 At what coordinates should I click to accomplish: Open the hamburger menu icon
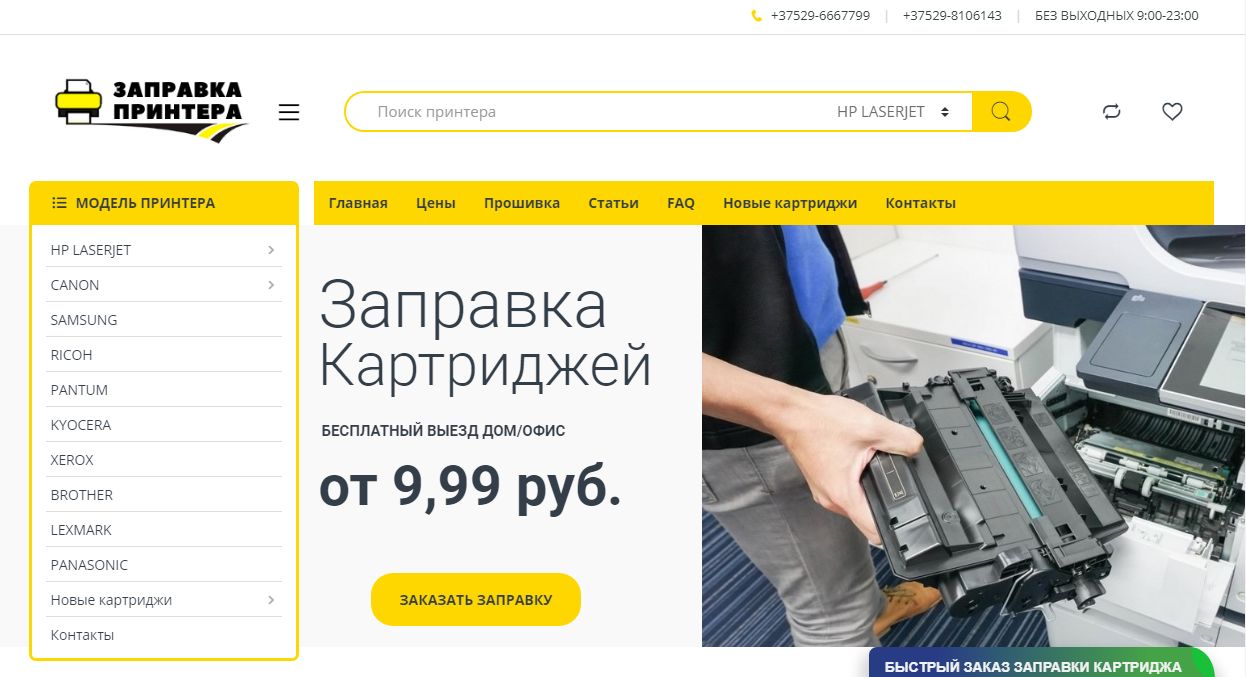tap(289, 112)
